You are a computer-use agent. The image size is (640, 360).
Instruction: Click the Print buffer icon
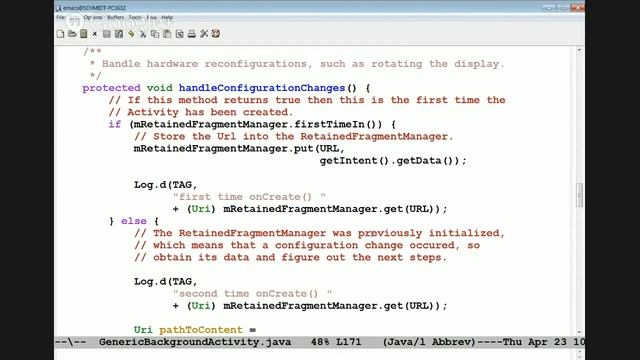coord(191,34)
